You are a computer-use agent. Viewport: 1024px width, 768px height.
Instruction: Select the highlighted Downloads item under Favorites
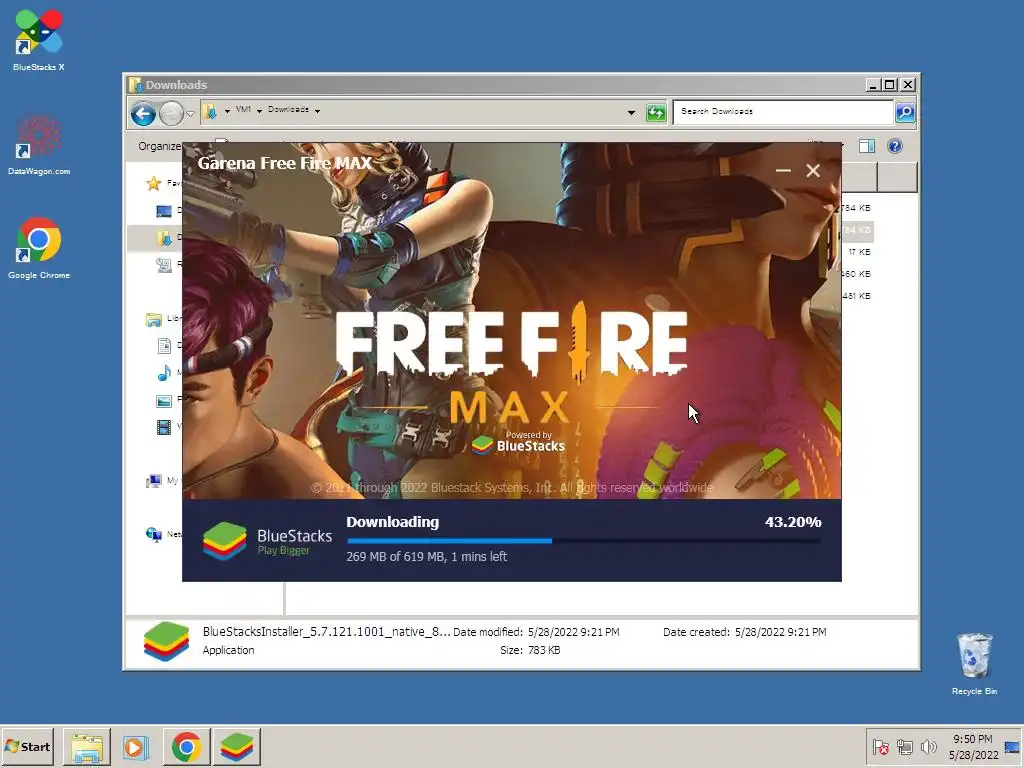click(164, 237)
